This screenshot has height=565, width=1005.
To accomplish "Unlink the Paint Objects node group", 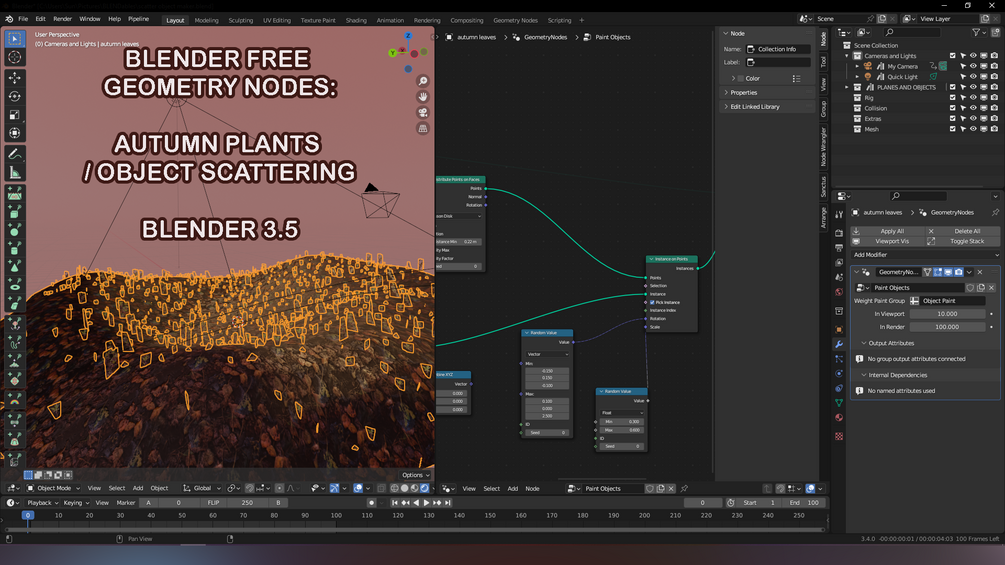I will point(671,489).
